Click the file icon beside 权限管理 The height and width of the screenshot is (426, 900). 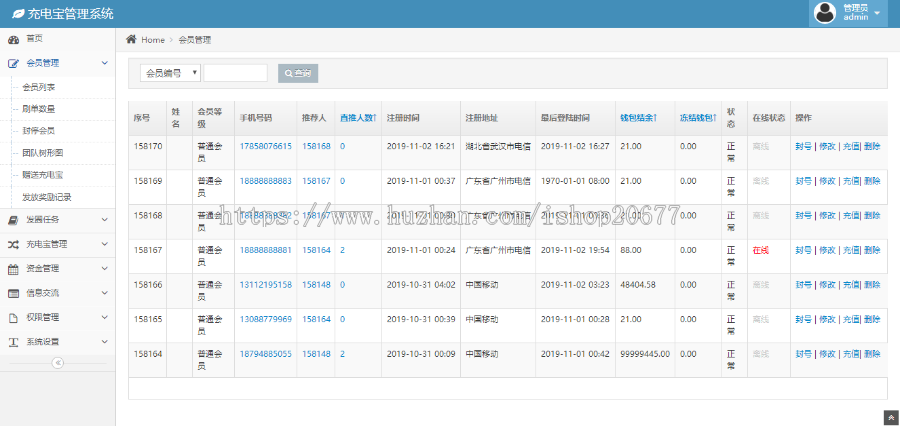(x=13, y=317)
